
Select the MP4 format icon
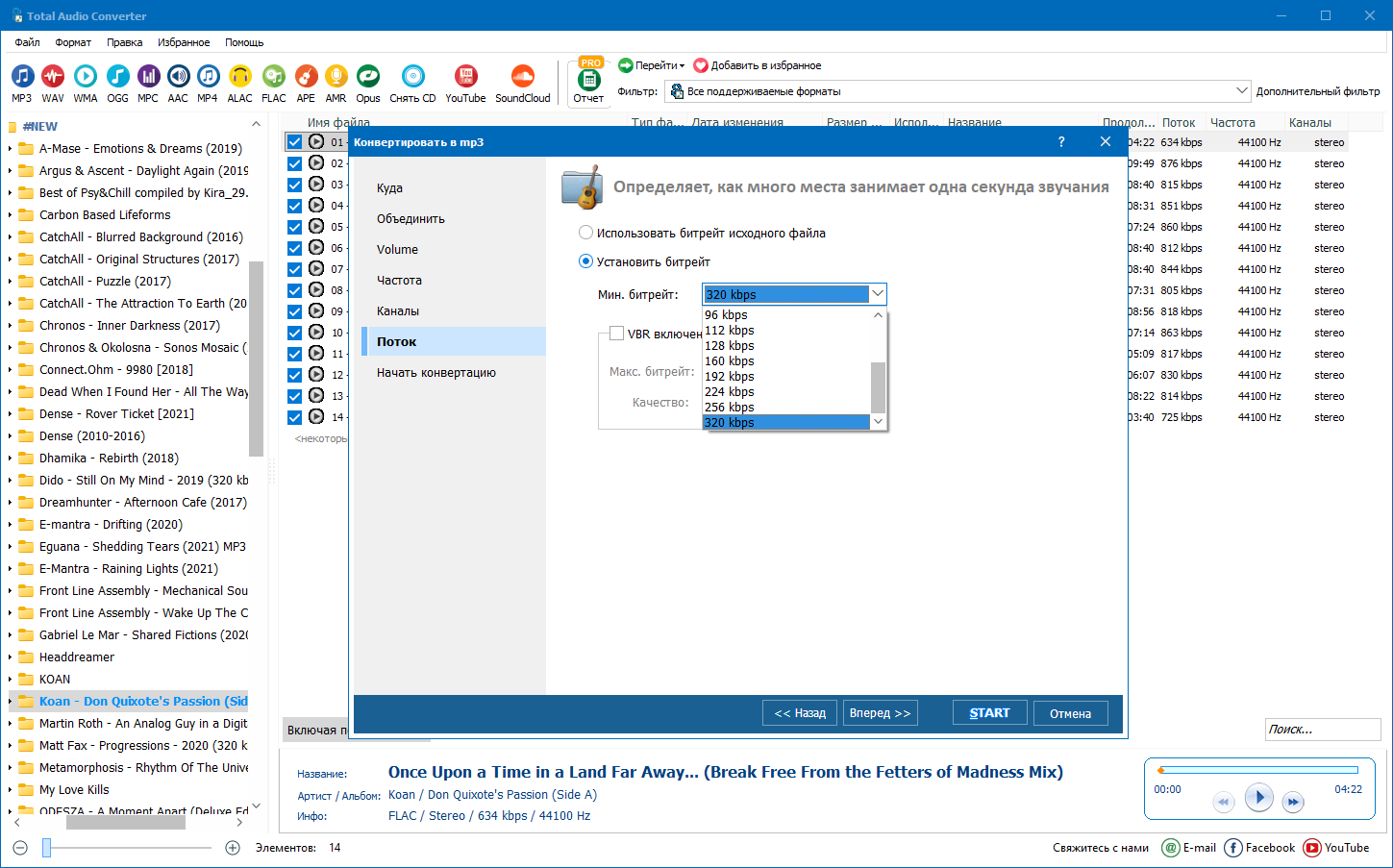click(x=208, y=84)
